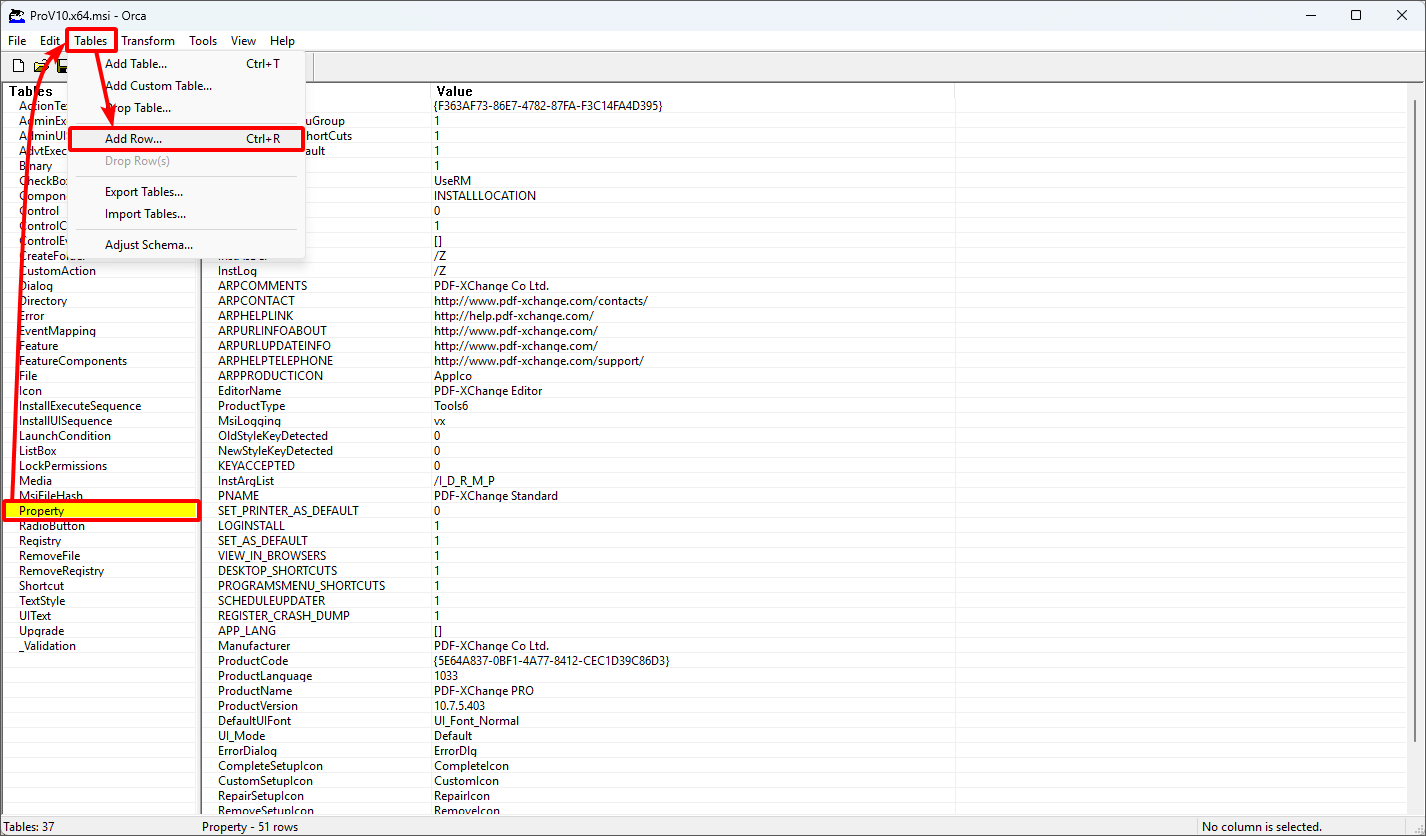Select the Upgrade table
The width and height of the screenshot is (1426, 836).
click(42, 631)
